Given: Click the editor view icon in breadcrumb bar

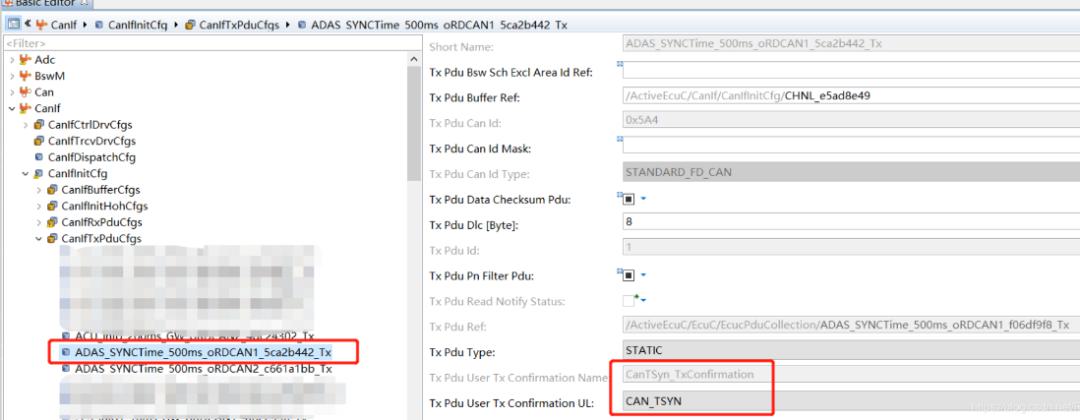Looking at the screenshot, I should 13,25.
